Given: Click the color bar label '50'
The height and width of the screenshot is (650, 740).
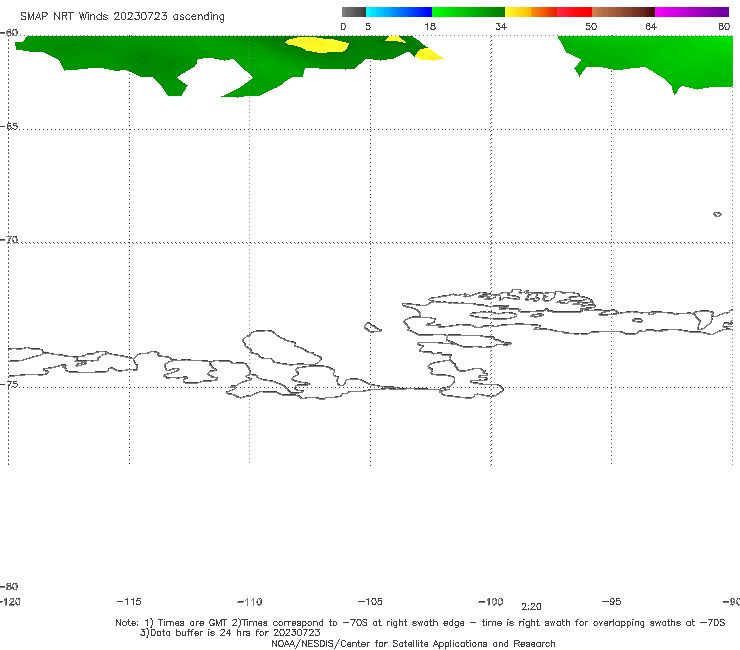Looking at the screenshot, I should (x=591, y=26).
